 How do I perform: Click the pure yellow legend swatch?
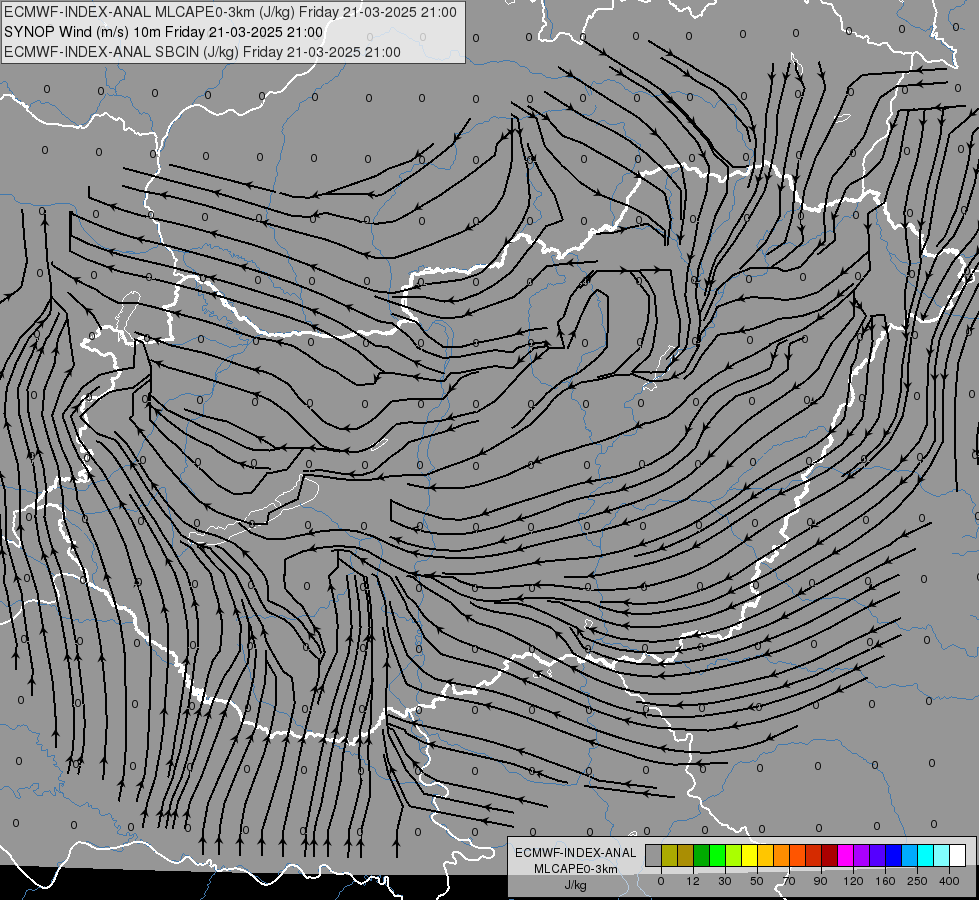point(749,855)
